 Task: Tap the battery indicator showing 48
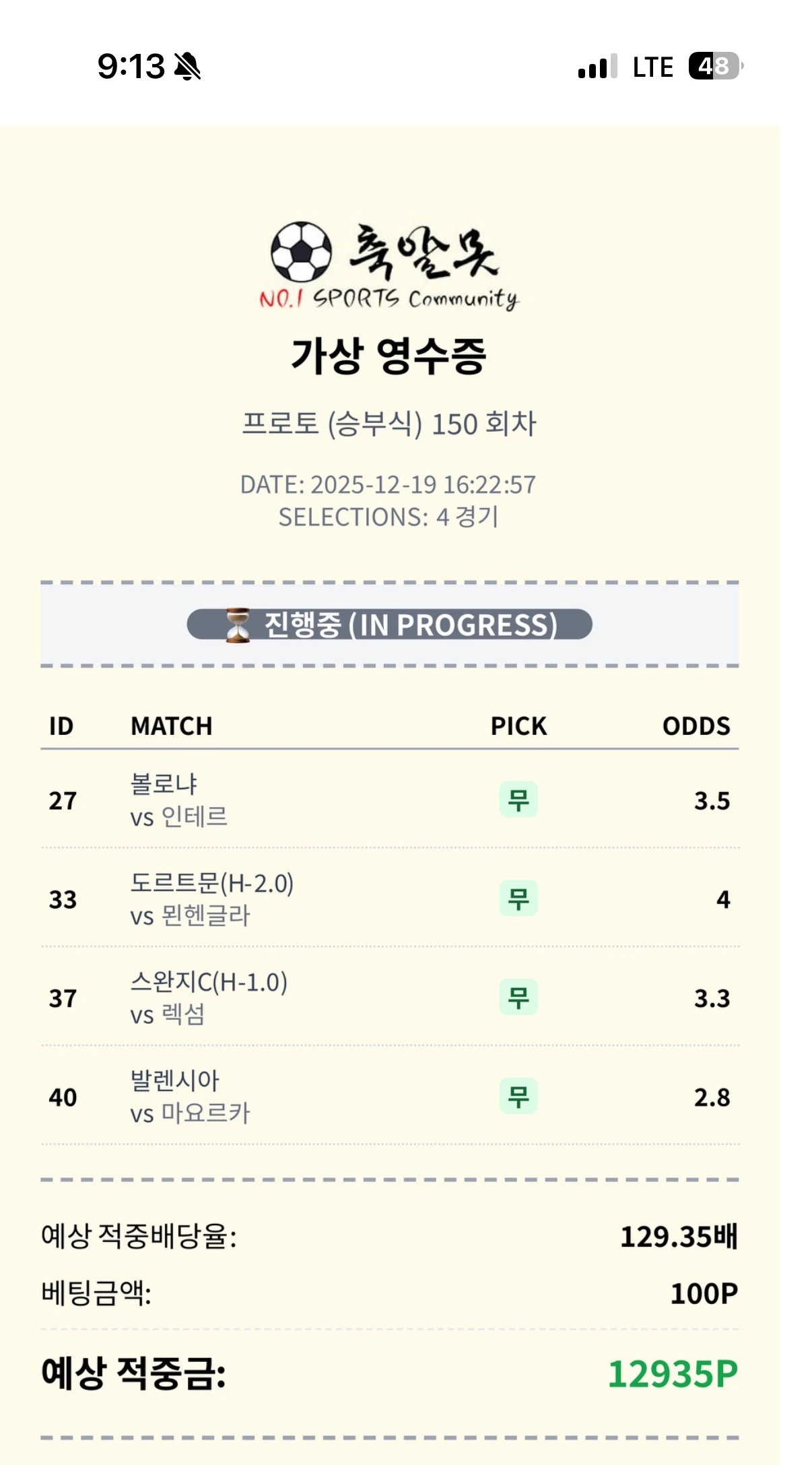point(714,66)
